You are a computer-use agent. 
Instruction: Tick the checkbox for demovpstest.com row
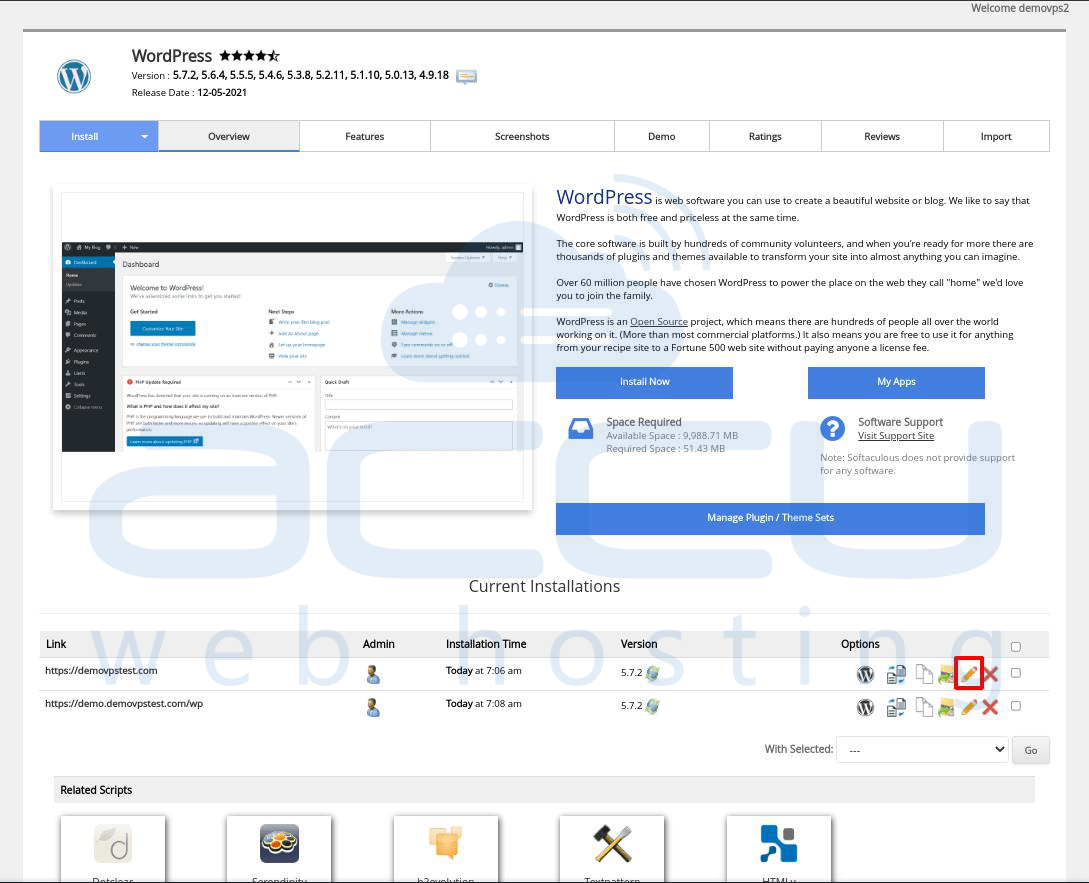(1016, 672)
